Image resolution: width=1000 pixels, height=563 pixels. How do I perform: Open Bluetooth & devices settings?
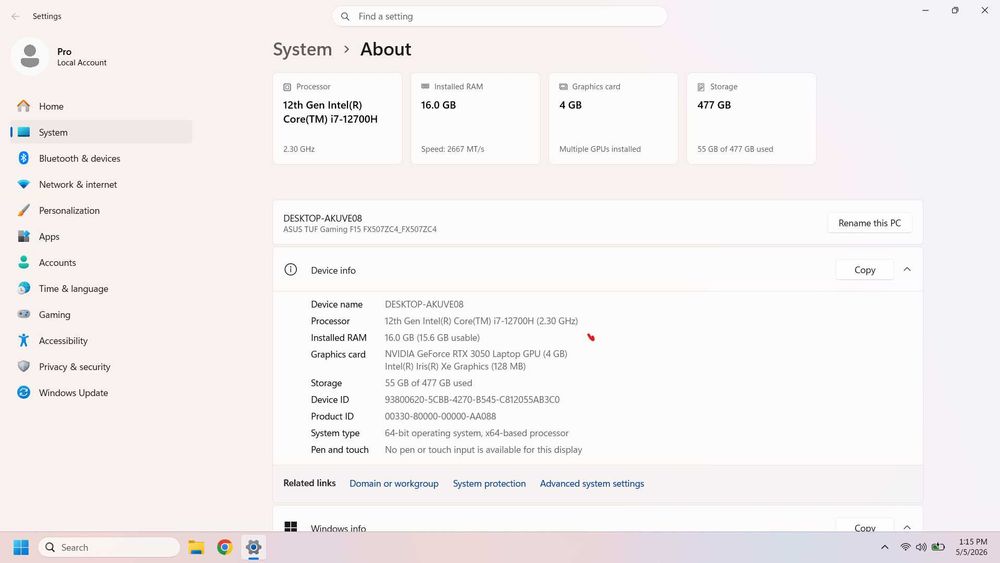tap(101, 158)
